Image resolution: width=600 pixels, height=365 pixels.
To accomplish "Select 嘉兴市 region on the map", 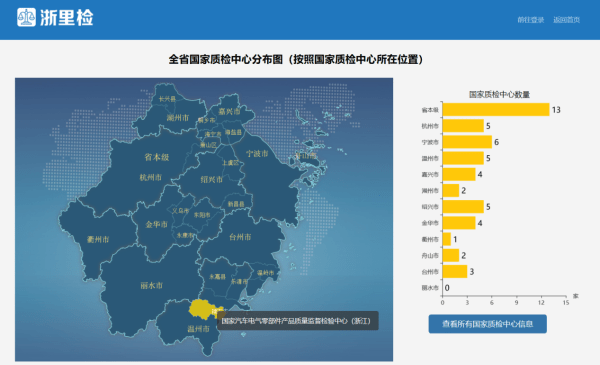I will click(x=229, y=111).
